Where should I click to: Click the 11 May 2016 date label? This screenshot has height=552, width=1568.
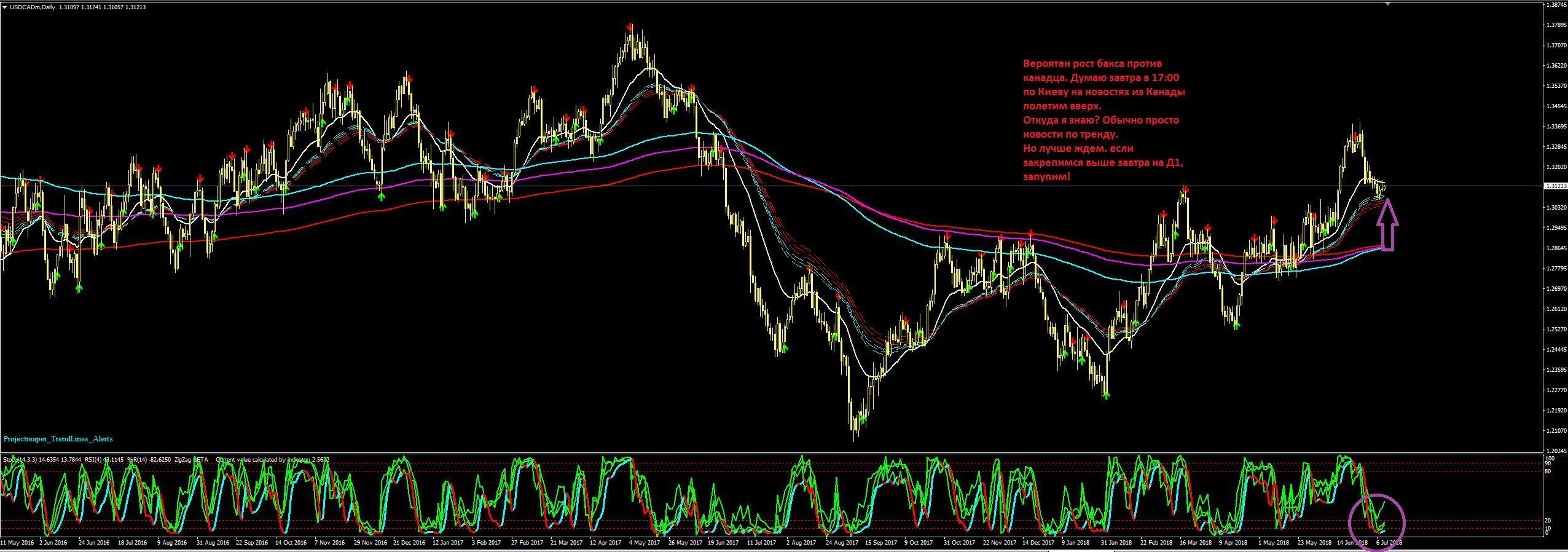click(x=17, y=543)
